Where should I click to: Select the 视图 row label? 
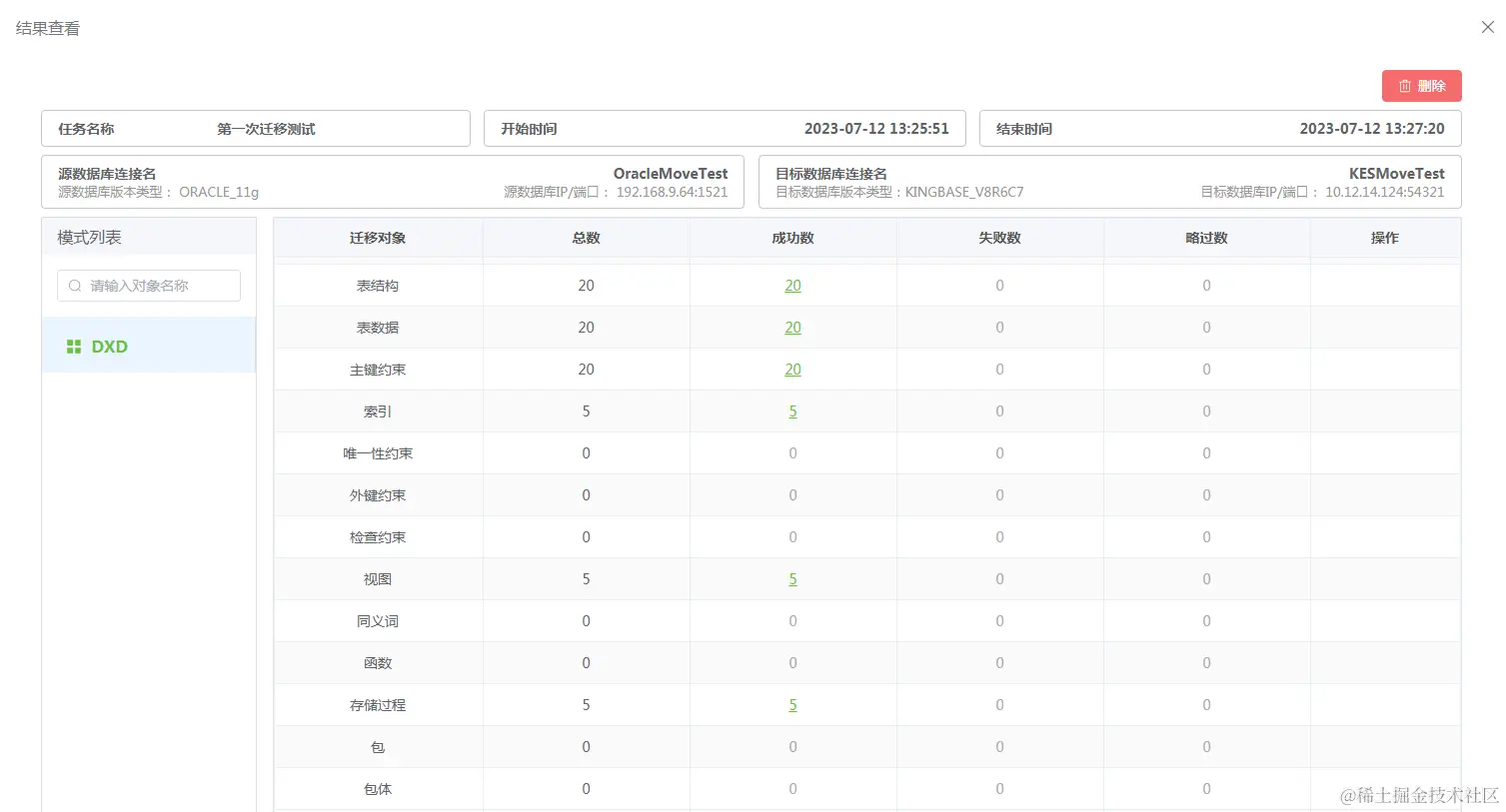(x=378, y=579)
